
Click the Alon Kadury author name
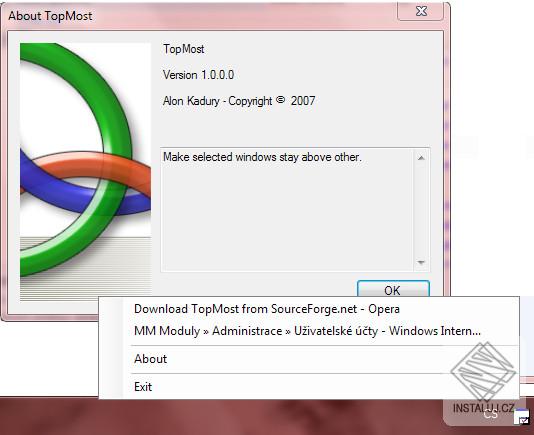point(191,101)
